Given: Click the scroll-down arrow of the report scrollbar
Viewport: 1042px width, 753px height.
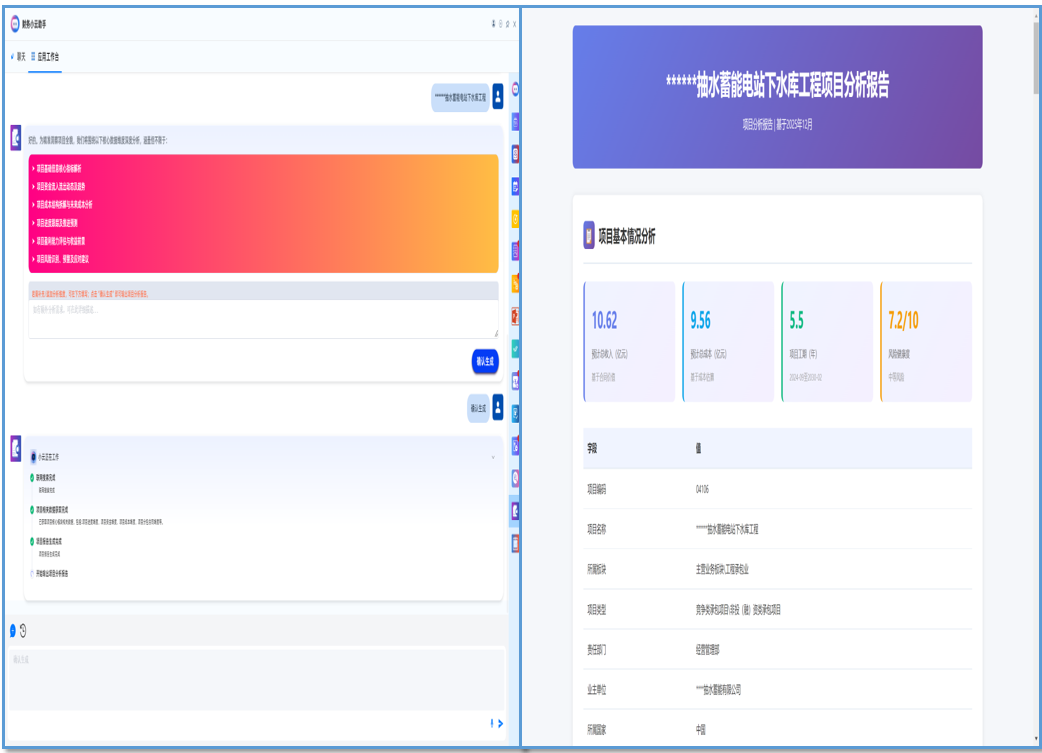Looking at the screenshot, I should pos(1036,738).
